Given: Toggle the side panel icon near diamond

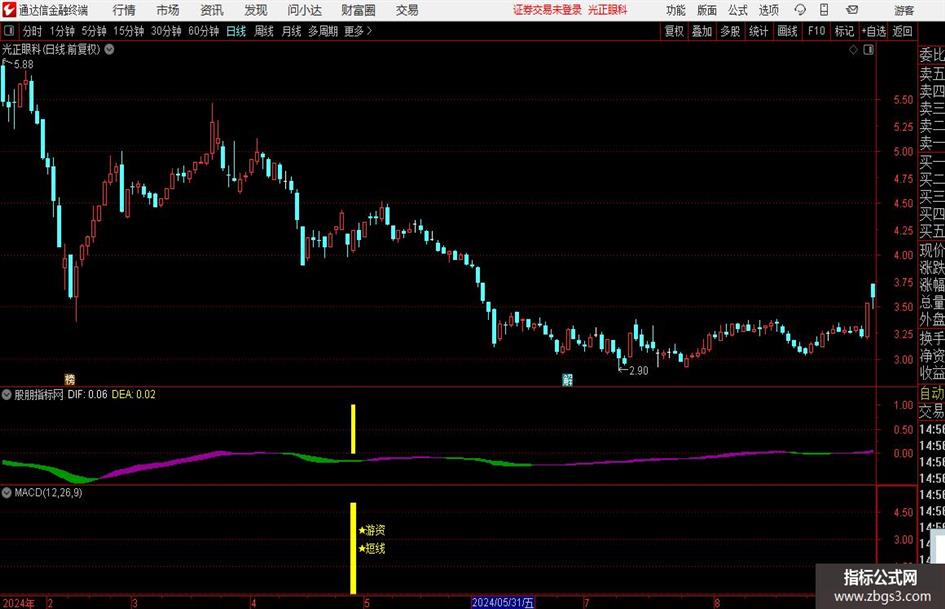Looking at the screenshot, I should tap(868, 50).
